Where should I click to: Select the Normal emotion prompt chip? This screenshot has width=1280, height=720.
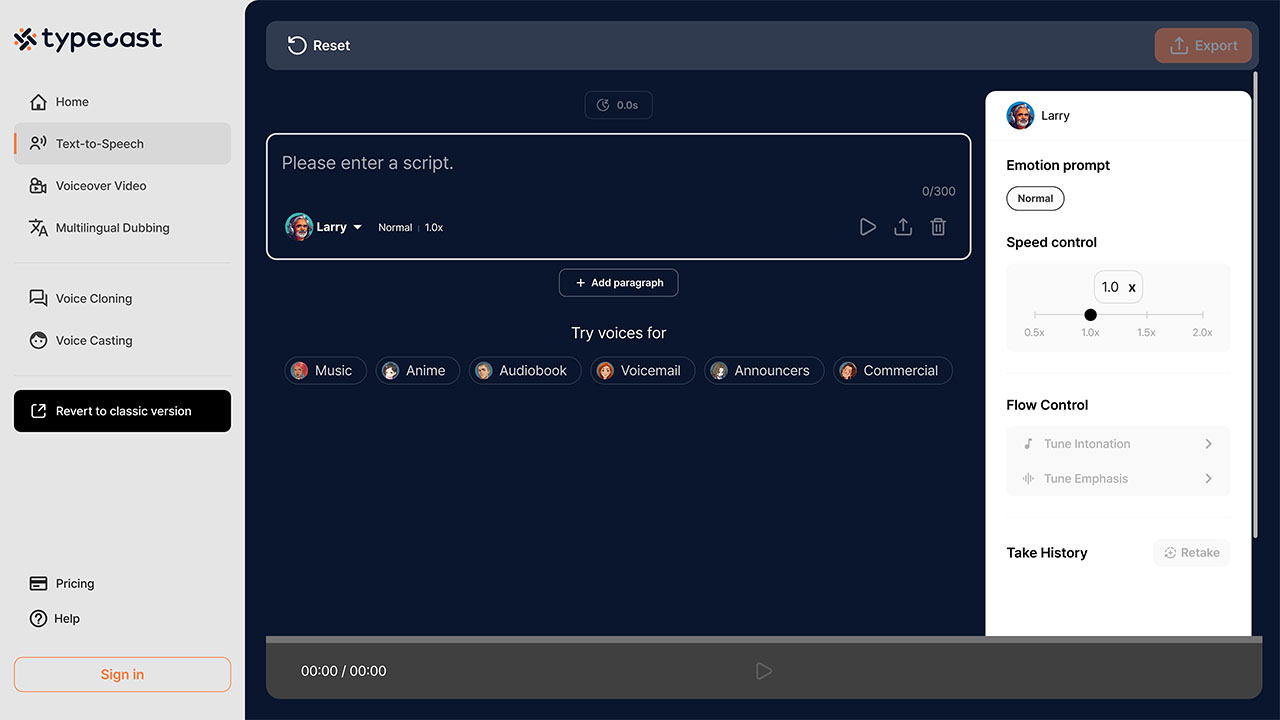[x=1035, y=199]
